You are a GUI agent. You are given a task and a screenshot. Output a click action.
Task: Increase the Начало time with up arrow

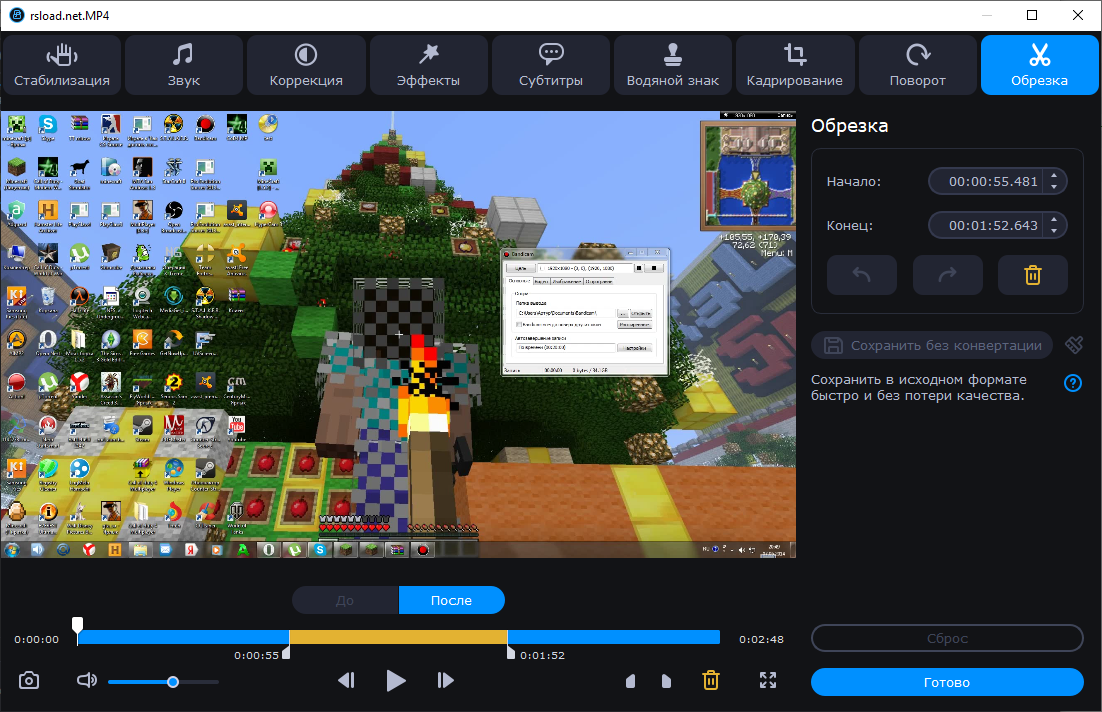click(1054, 176)
